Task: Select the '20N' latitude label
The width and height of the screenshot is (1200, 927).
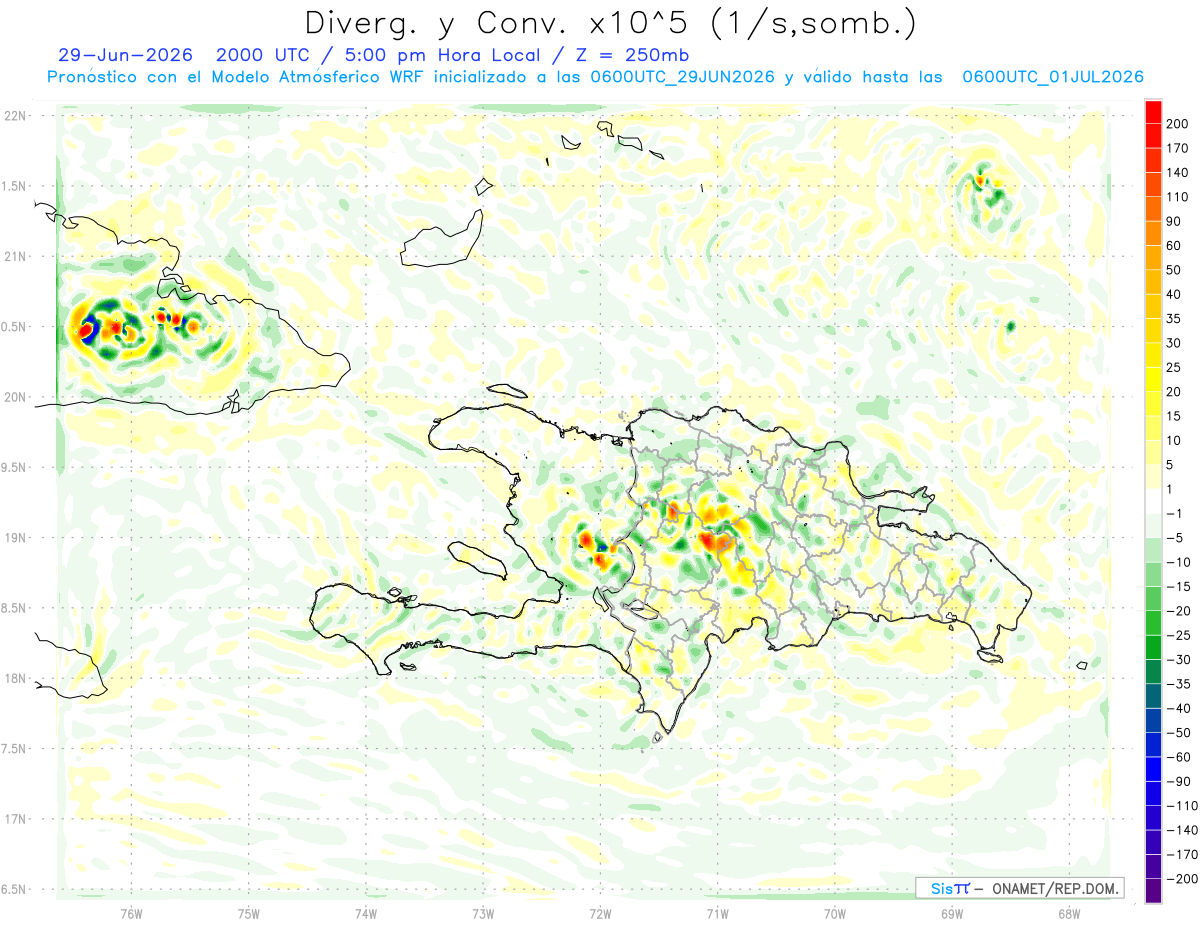Action: click(x=15, y=397)
